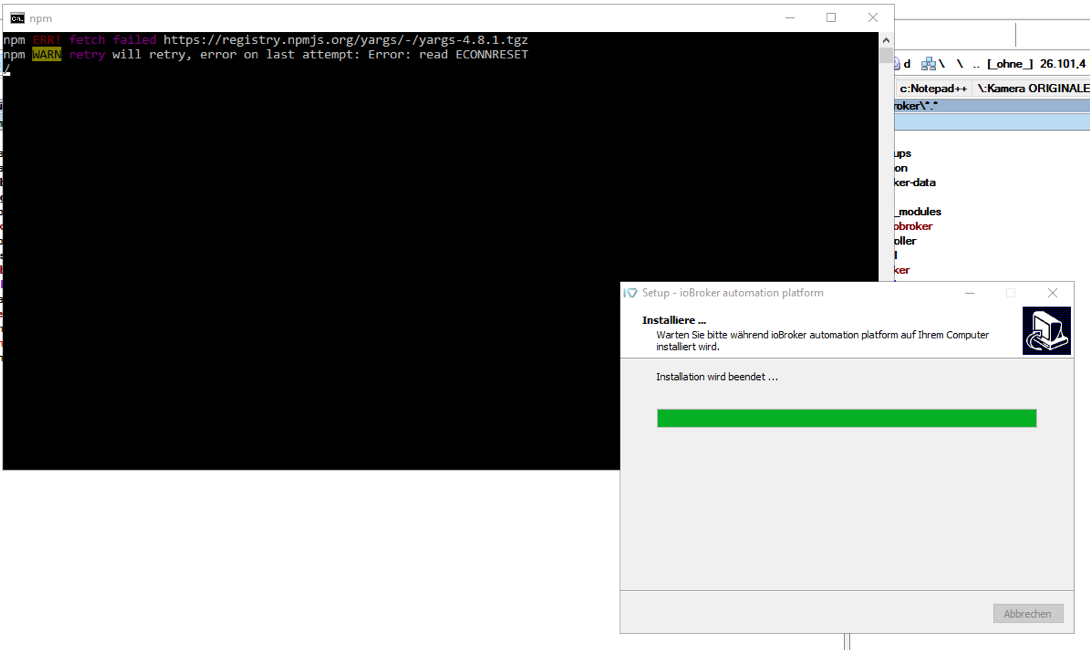Click the path bar ending in 'roker\*.*'
Viewport: 1090px width, 650px height.
pos(992,106)
